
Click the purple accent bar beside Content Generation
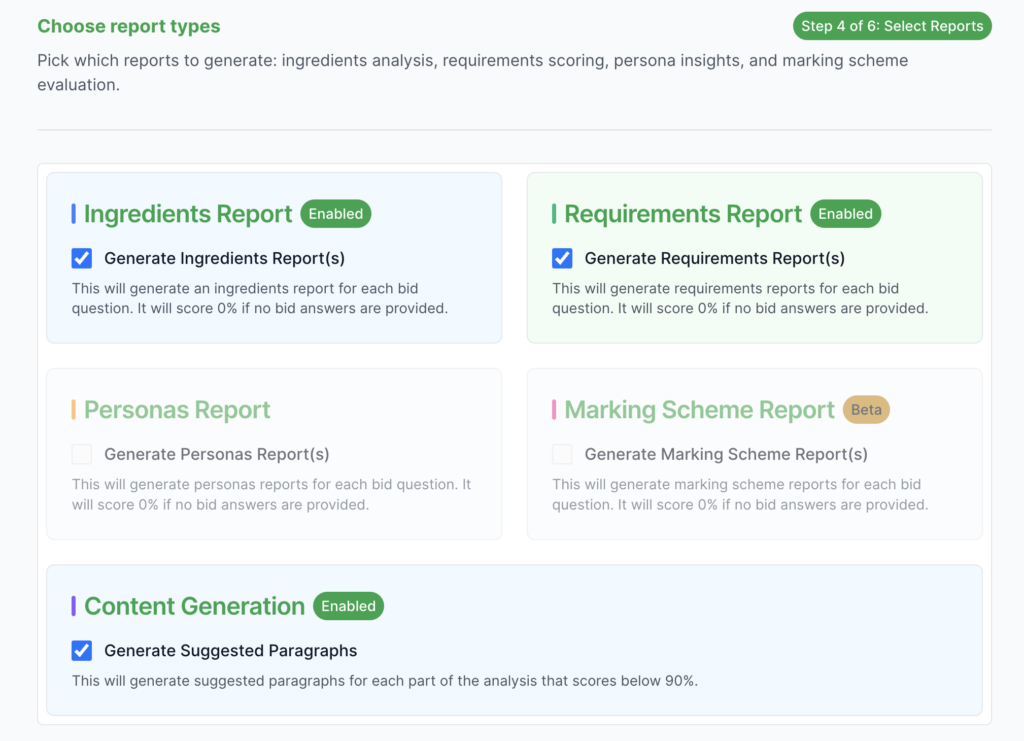tap(74, 606)
